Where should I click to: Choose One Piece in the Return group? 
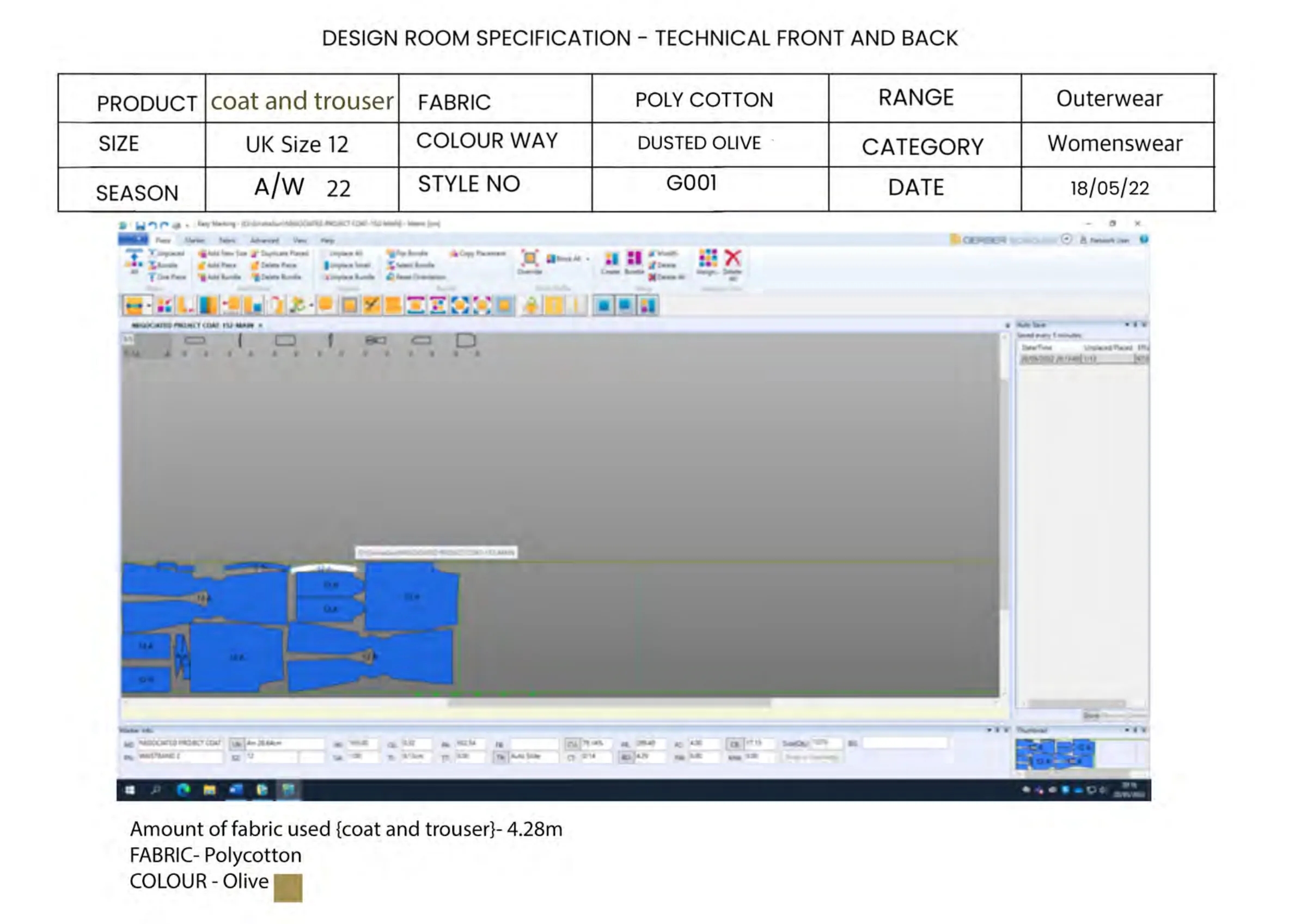coord(167,277)
